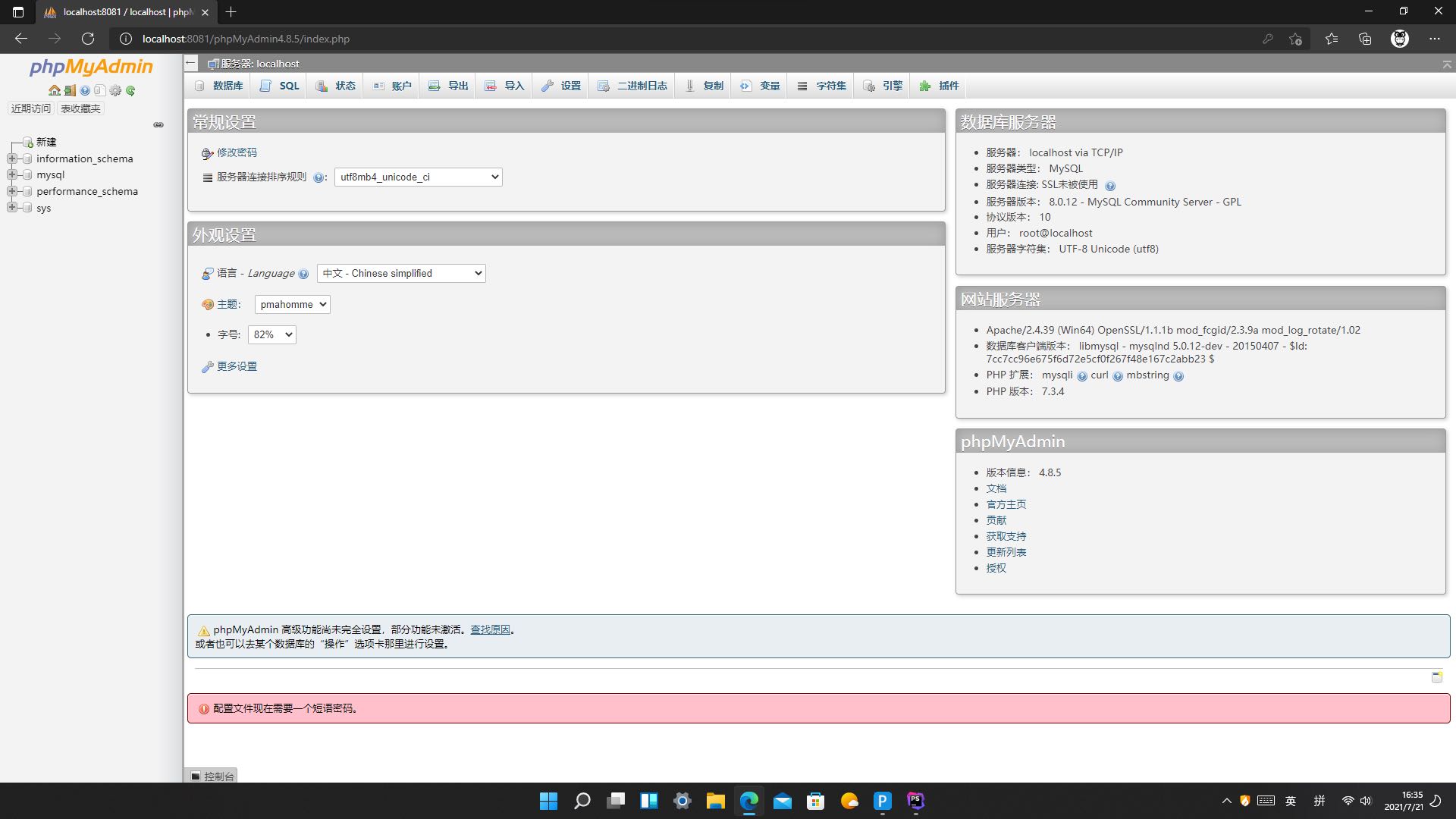Click the link chain icon in sidebar
The image size is (1456, 819).
(158, 125)
